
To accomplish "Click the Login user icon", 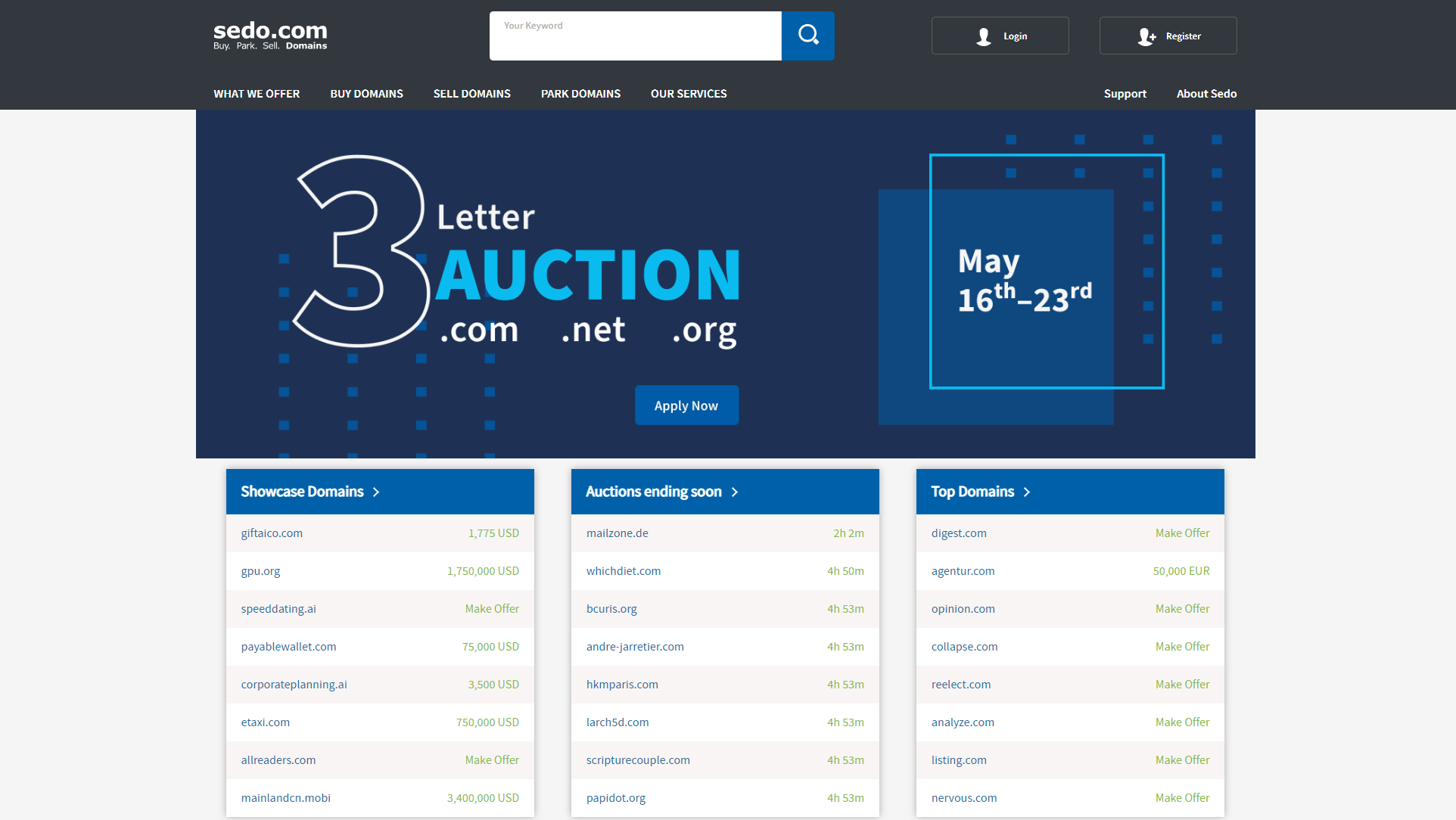I will tap(983, 36).
